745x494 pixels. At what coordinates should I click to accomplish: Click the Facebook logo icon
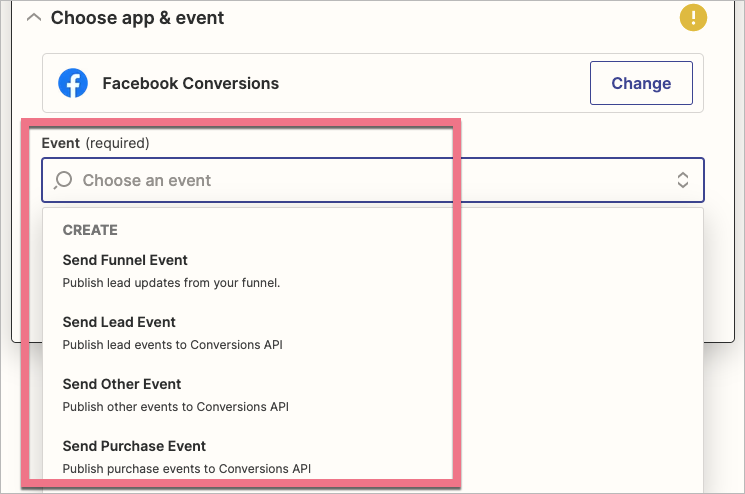(73, 83)
